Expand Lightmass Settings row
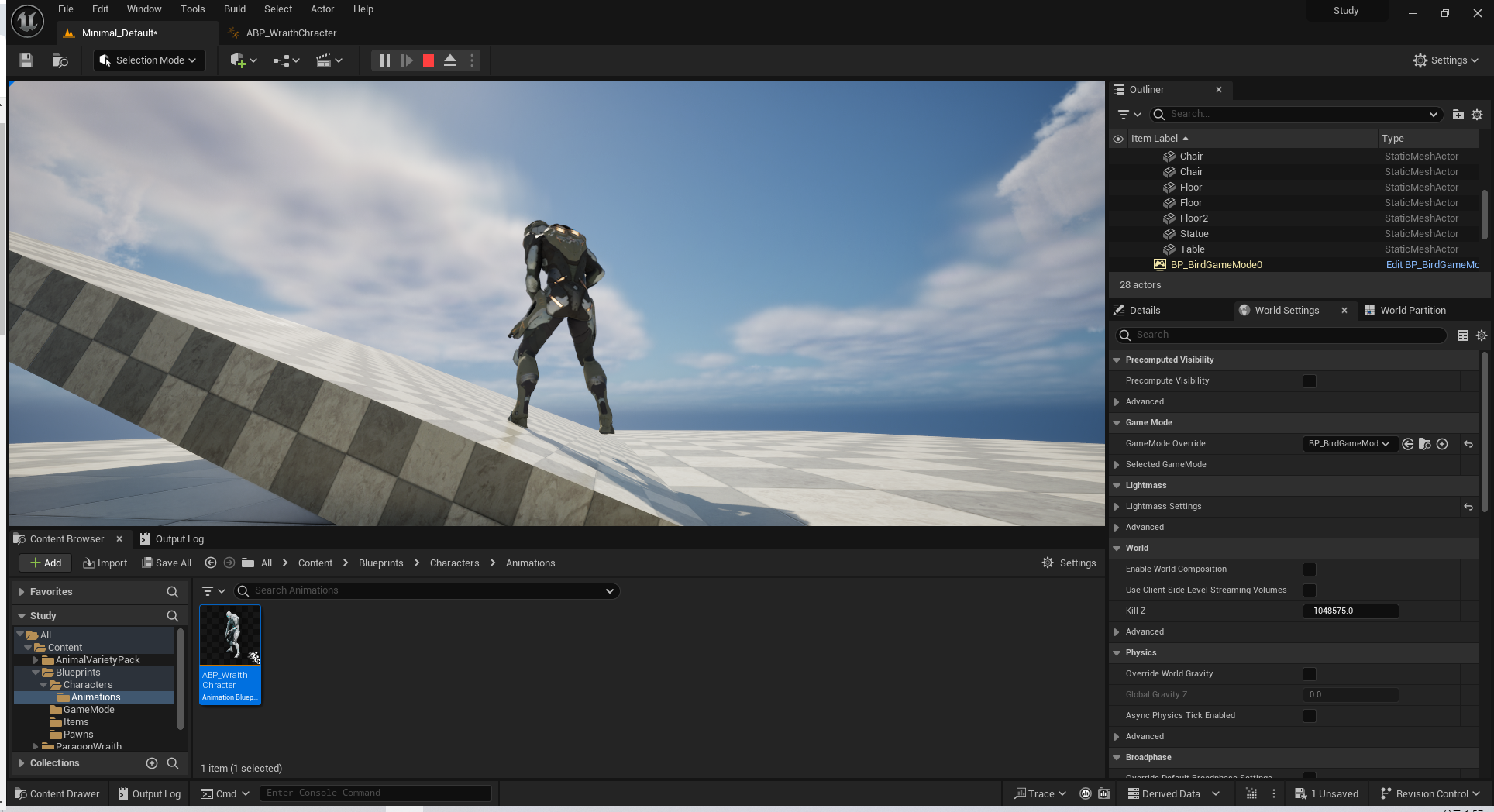This screenshot has width=1494, height=812. click(x=1117, y=507)
